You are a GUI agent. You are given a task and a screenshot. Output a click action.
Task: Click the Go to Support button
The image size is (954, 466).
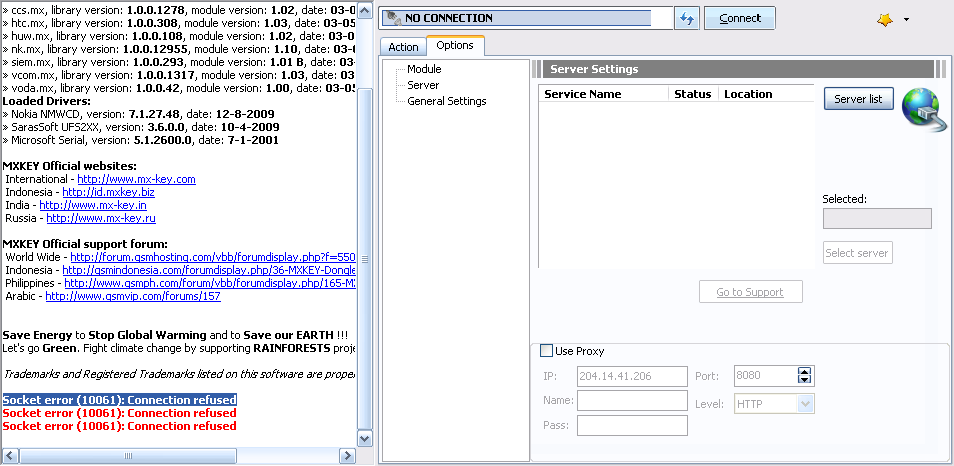(x=751, y=292)
